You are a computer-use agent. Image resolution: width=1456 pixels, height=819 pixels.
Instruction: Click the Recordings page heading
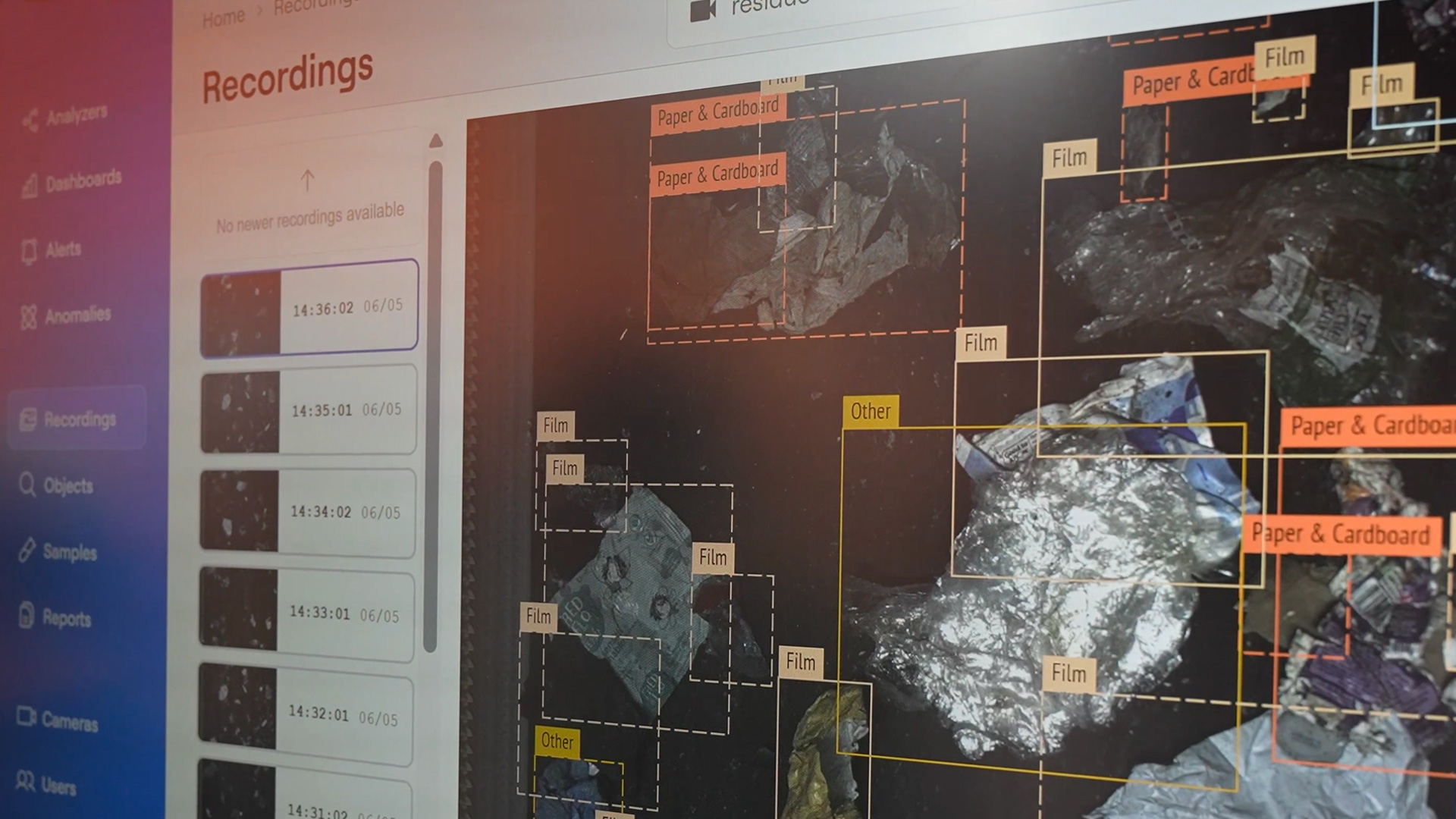tap(287, 77)
